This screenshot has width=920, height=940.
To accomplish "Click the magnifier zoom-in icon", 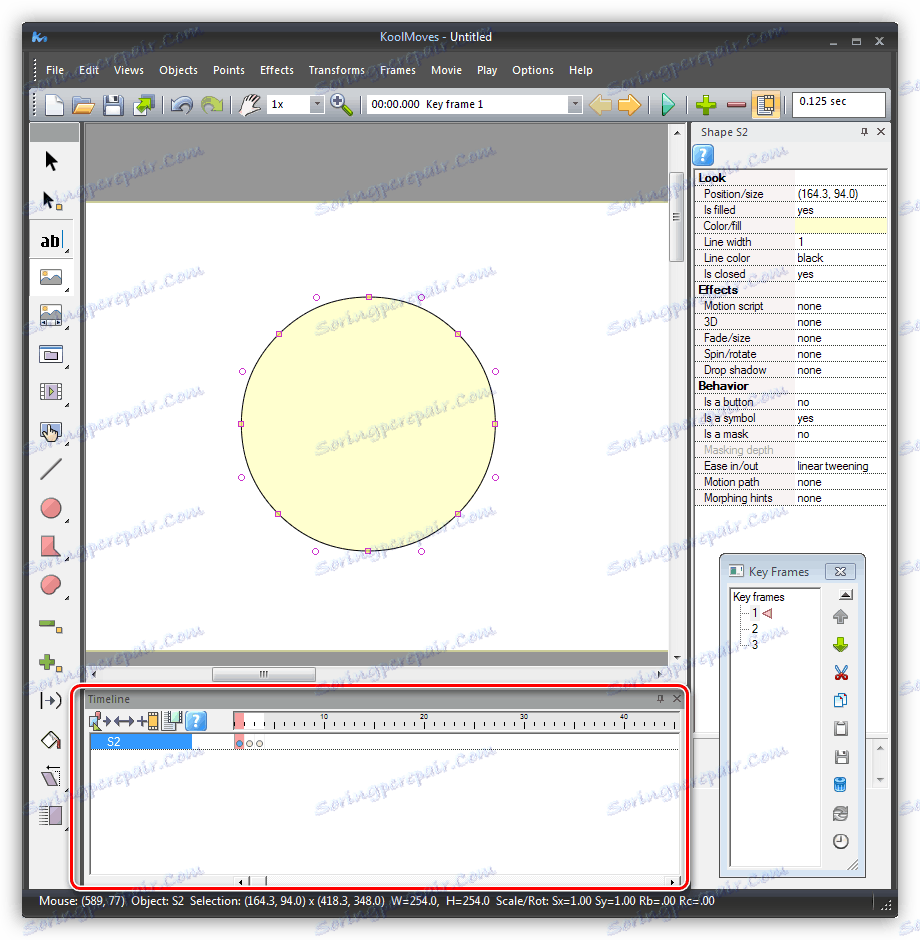I will 341,105.
